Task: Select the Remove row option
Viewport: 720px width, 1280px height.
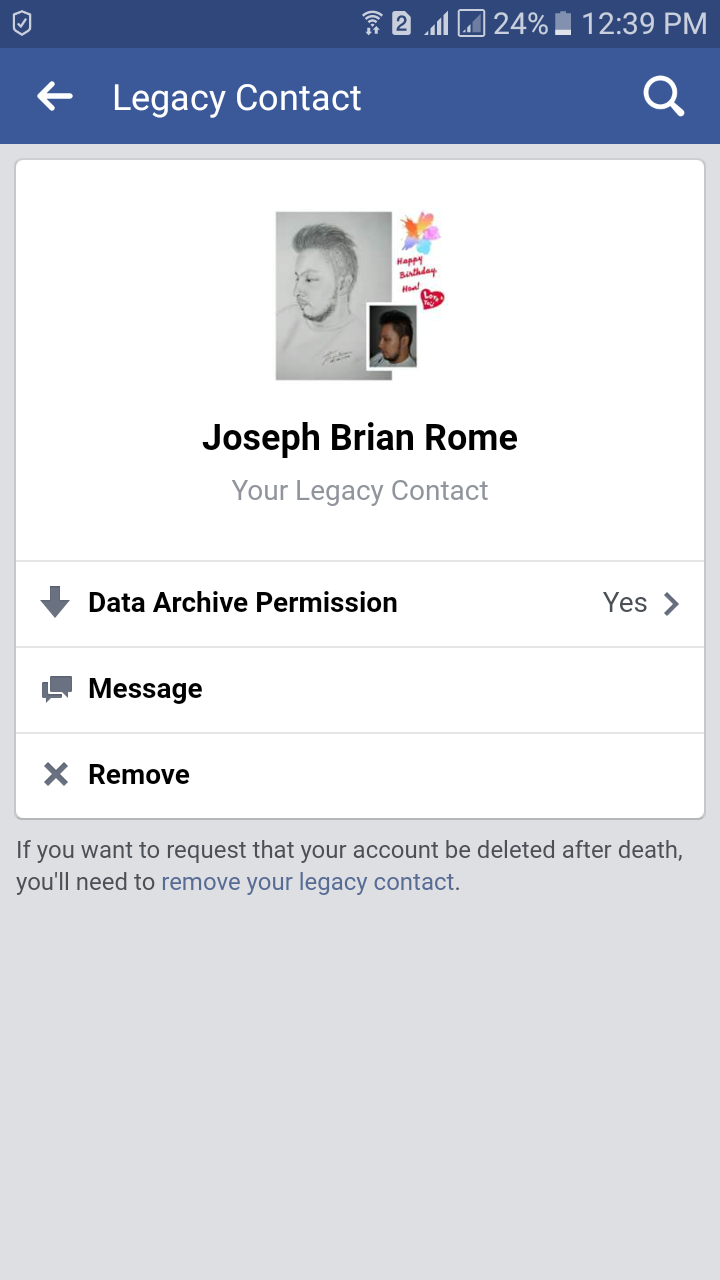Action: click(360, 773)
